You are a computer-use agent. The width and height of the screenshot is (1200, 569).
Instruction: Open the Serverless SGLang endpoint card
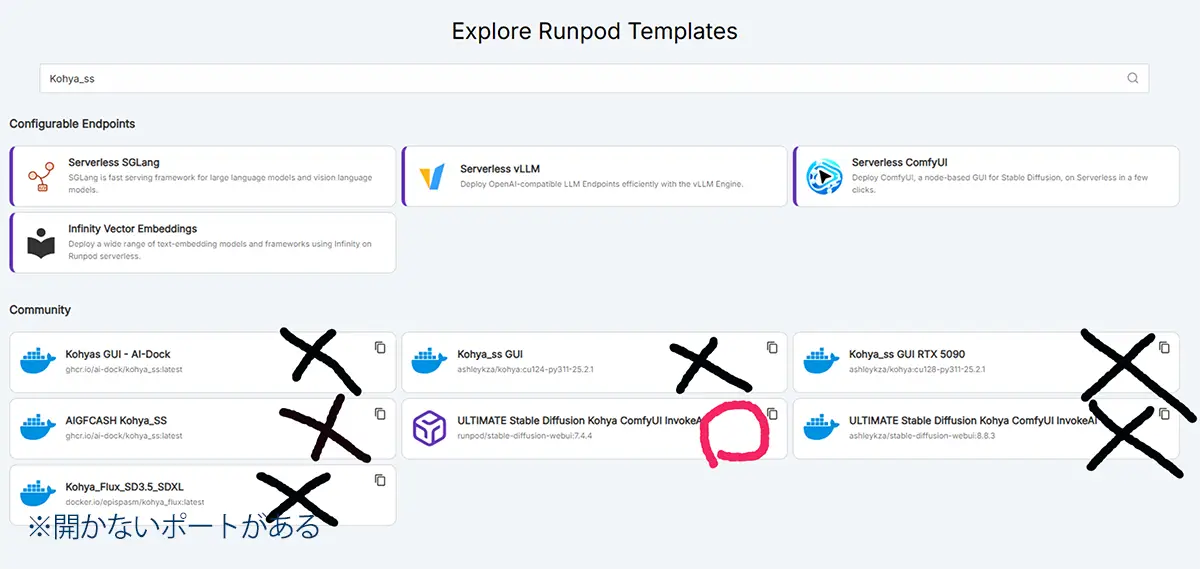(x=203, y=176)
